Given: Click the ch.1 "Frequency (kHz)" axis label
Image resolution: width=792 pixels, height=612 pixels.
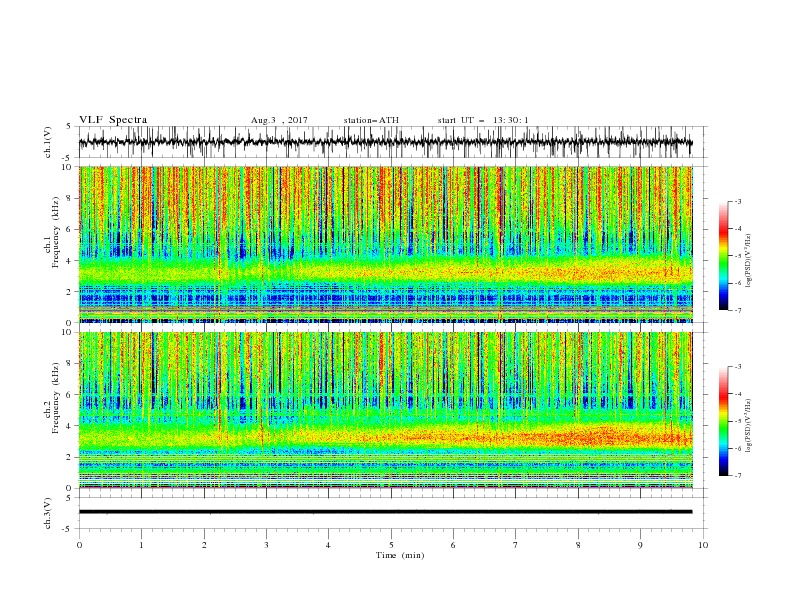Looking at the screenshot, I should click(56, 233).
